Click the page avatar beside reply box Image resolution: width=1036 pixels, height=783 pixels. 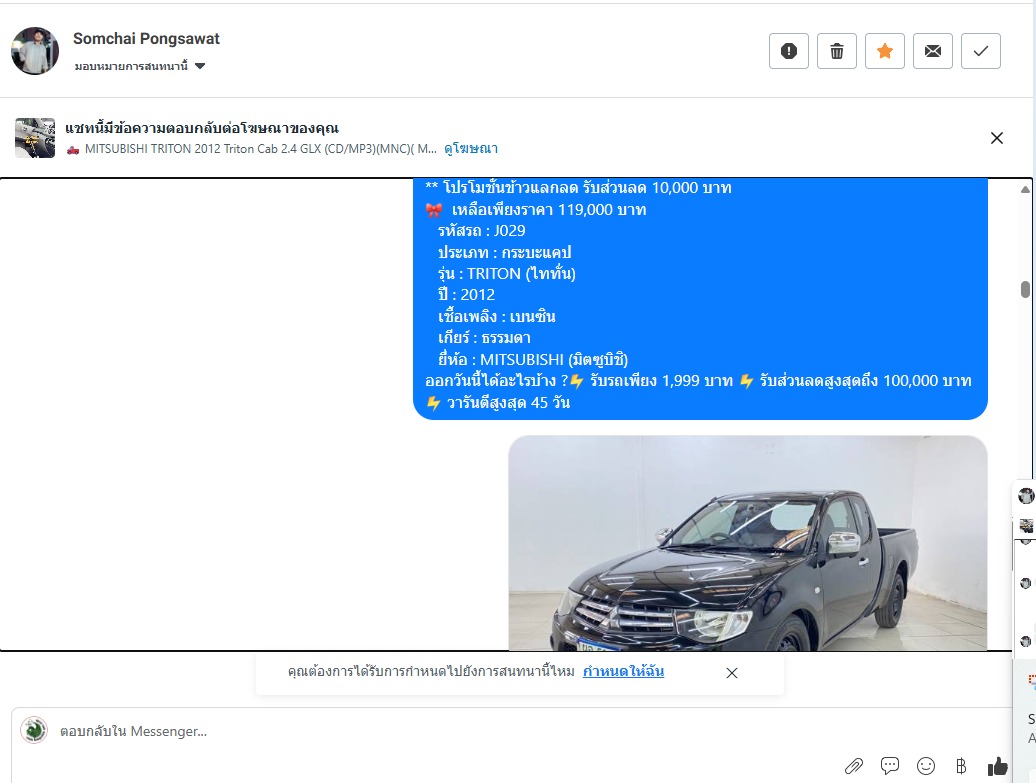(34, 730)
